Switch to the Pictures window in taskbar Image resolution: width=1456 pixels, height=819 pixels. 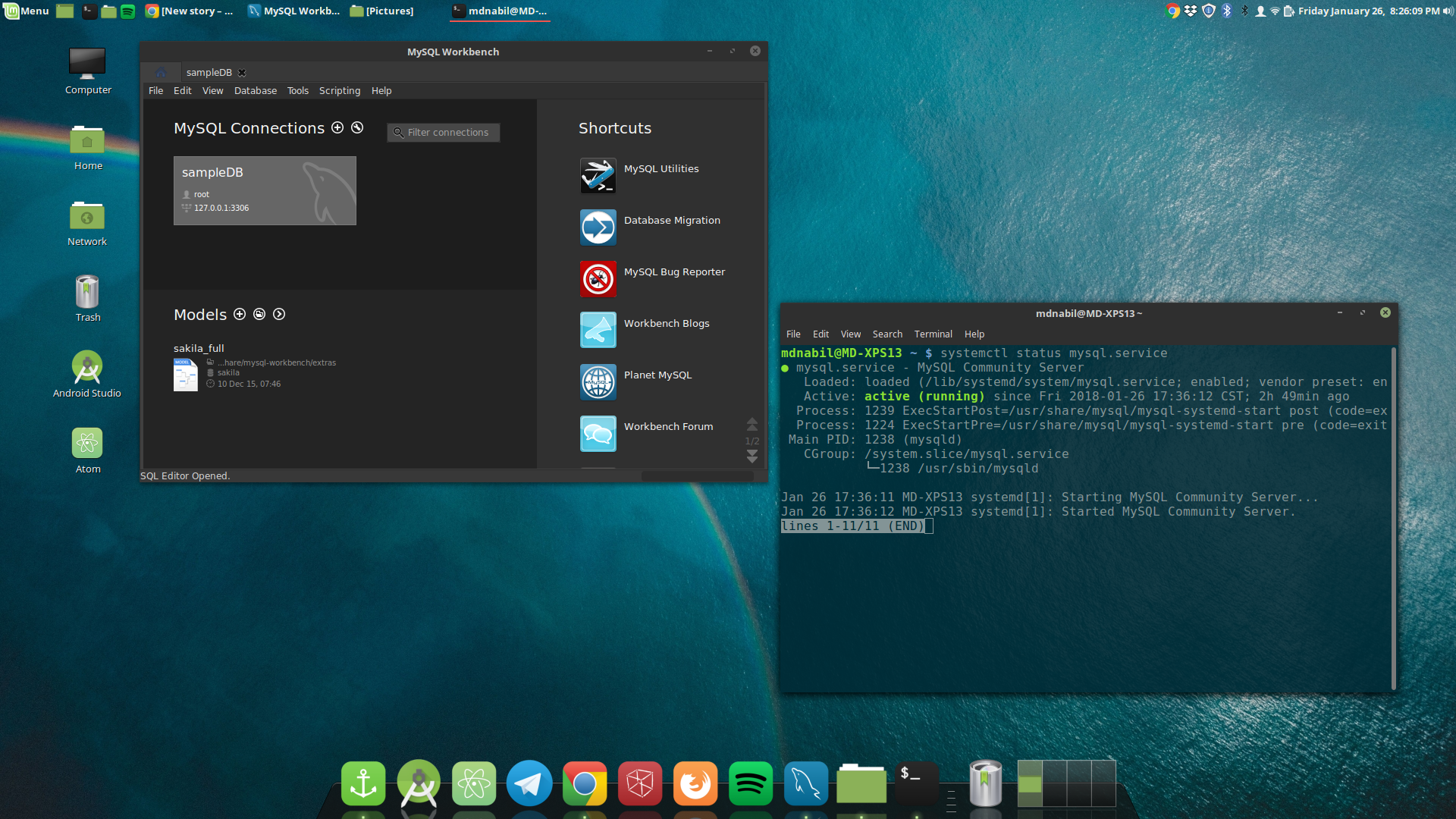[x=382, y=11]
